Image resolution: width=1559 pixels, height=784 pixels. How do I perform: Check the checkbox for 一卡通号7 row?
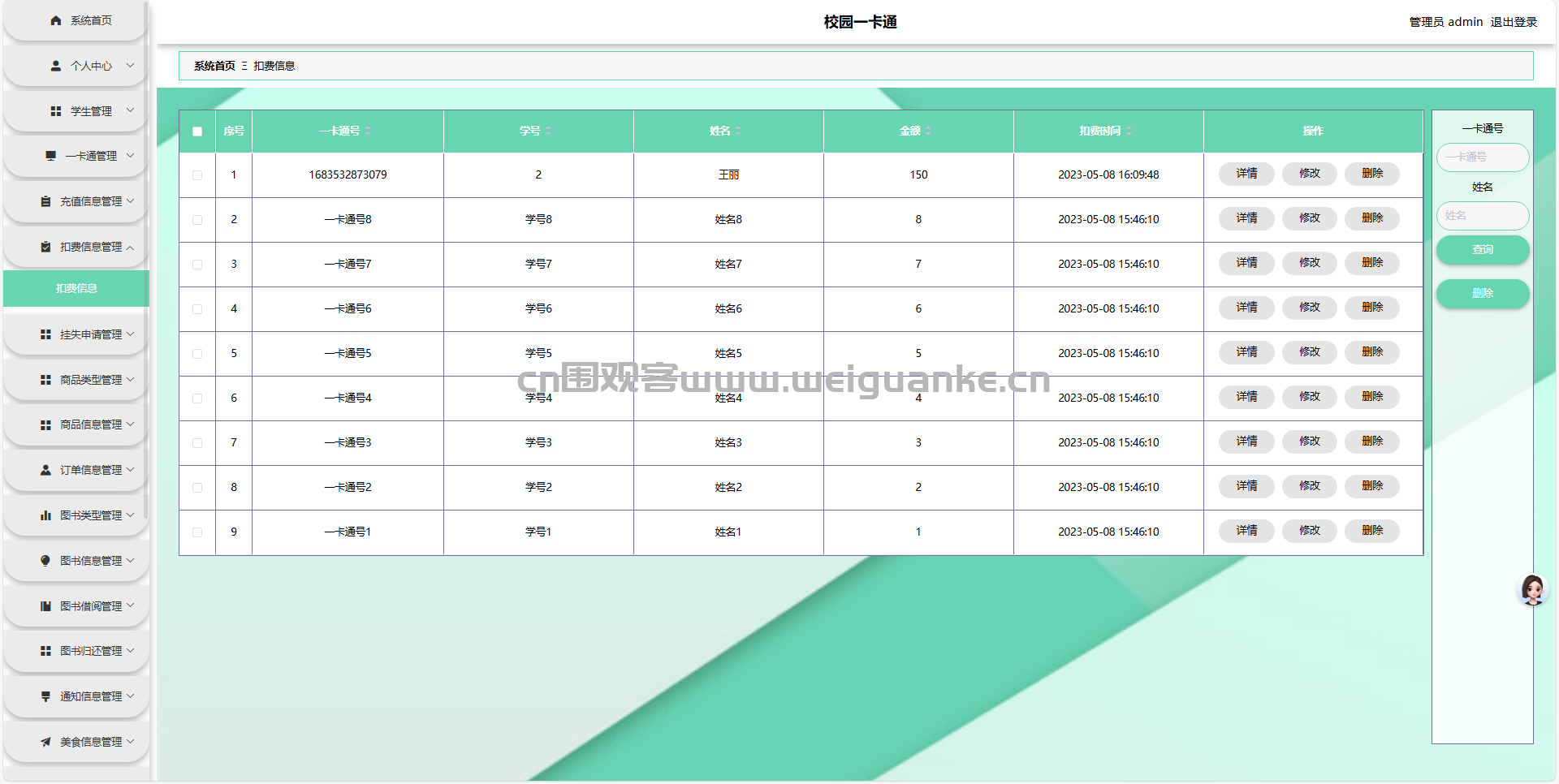[x=197, y=265]
